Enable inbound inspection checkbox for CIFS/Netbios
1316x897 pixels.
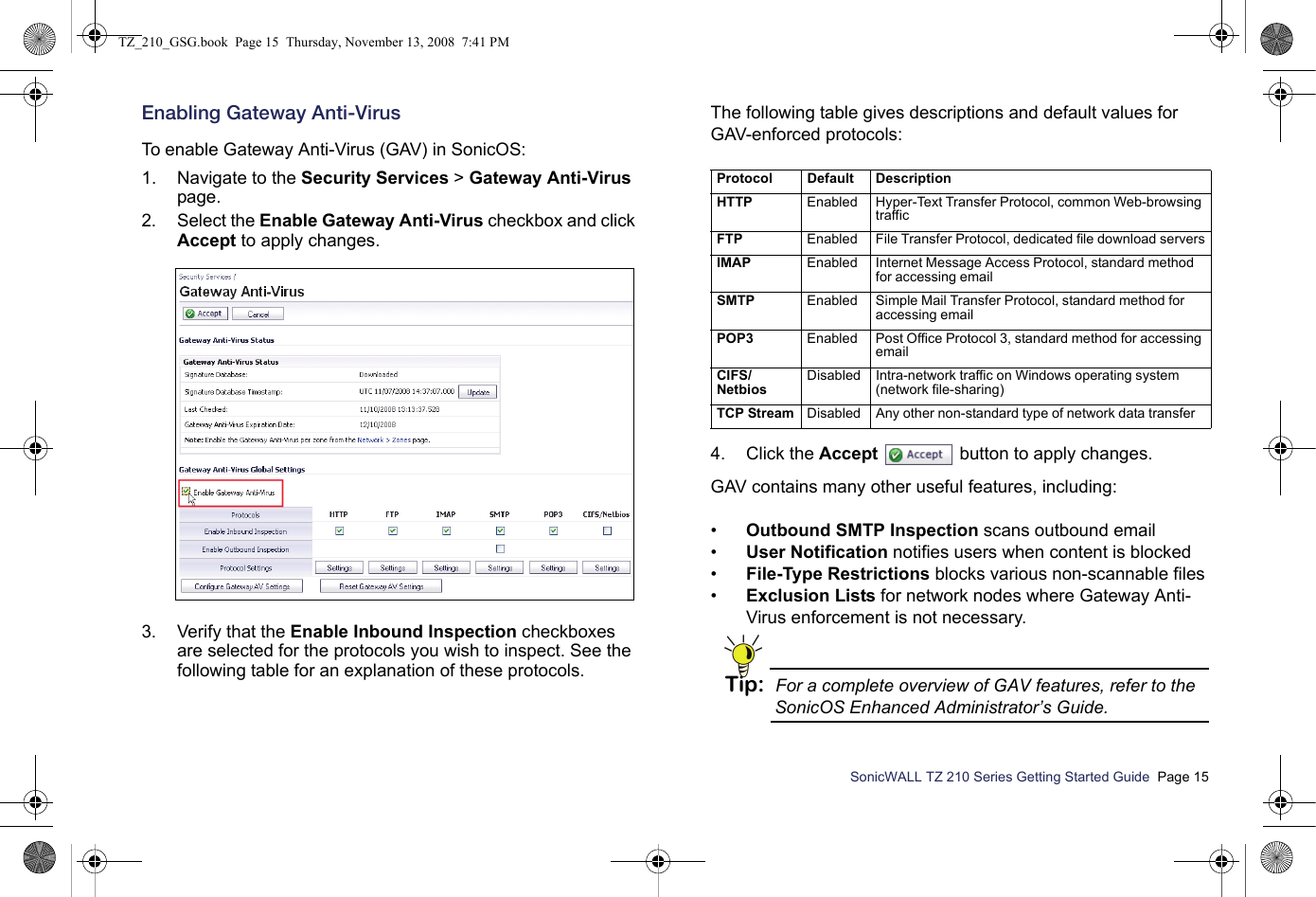tap(607, 531)
